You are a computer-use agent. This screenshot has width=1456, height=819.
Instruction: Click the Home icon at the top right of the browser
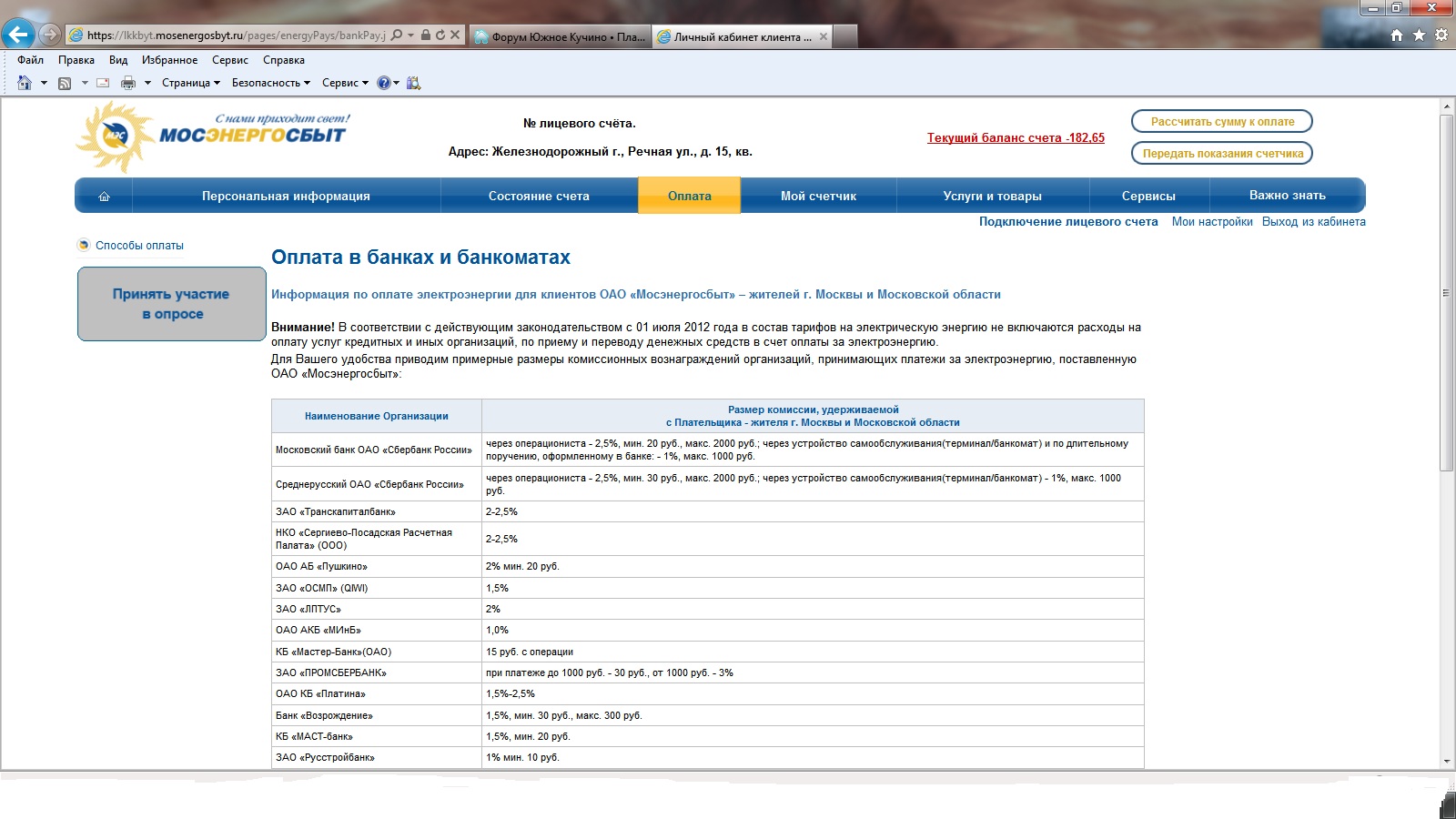click(x=1397, y=35)
